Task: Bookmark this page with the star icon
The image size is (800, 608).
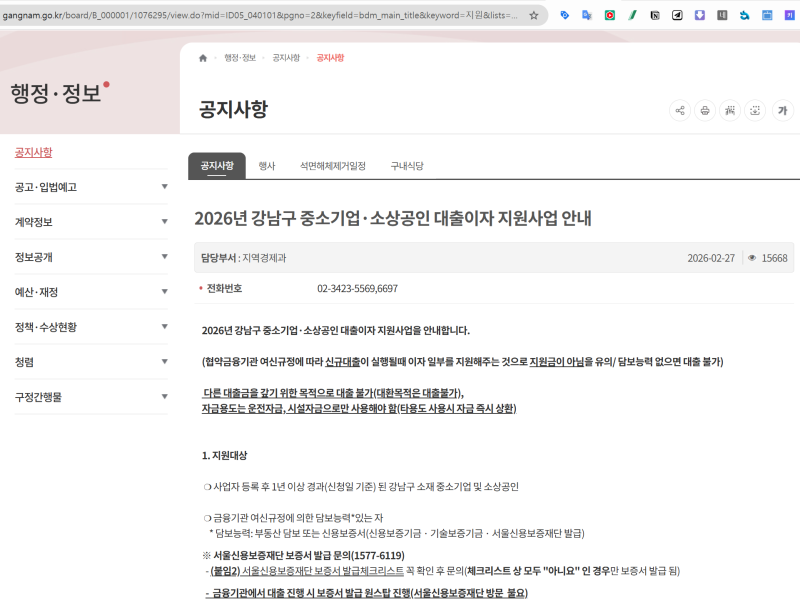Action: (534, 15)
